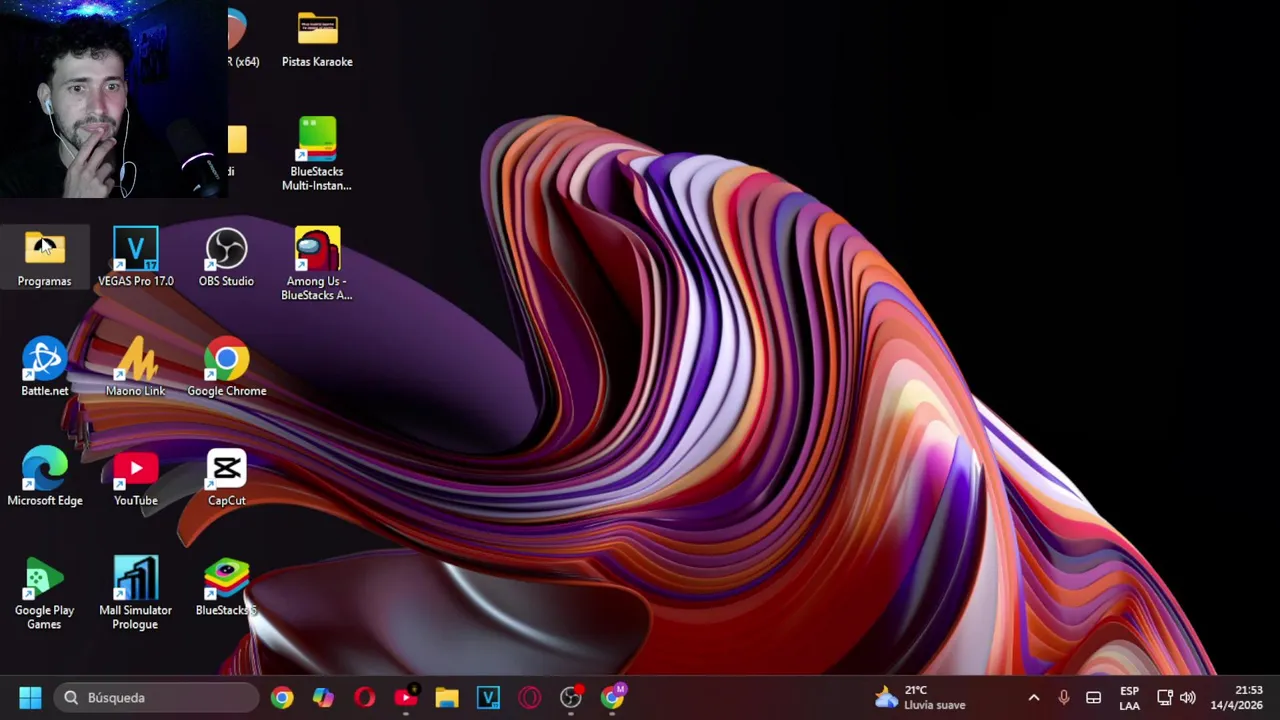1280x720 pixels.
Task: Open the weather widget showing 21°C
Action: click(x=920, y=697)
